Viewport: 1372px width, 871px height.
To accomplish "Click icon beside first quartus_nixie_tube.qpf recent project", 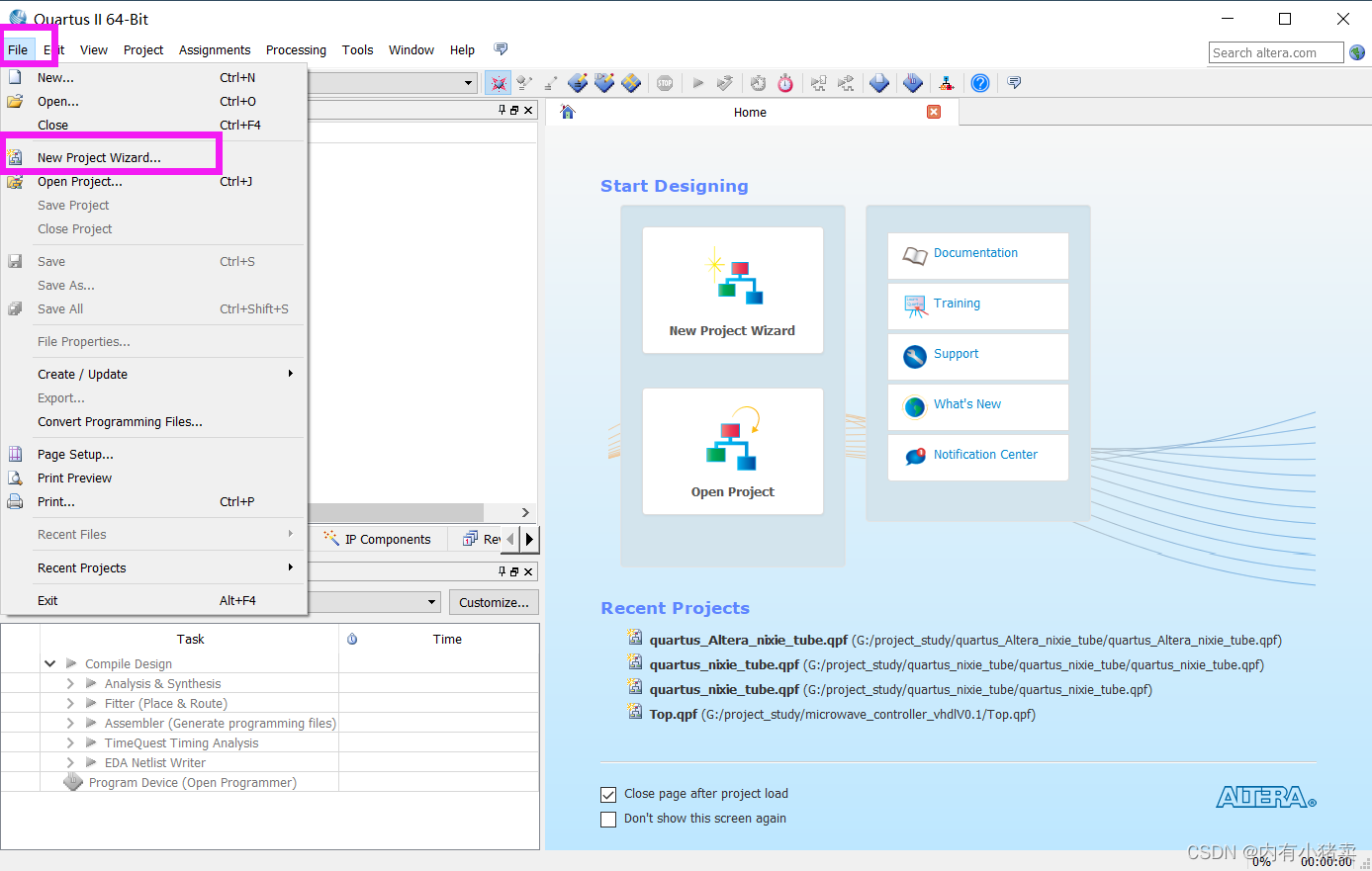I will click(x=635, y=661).
